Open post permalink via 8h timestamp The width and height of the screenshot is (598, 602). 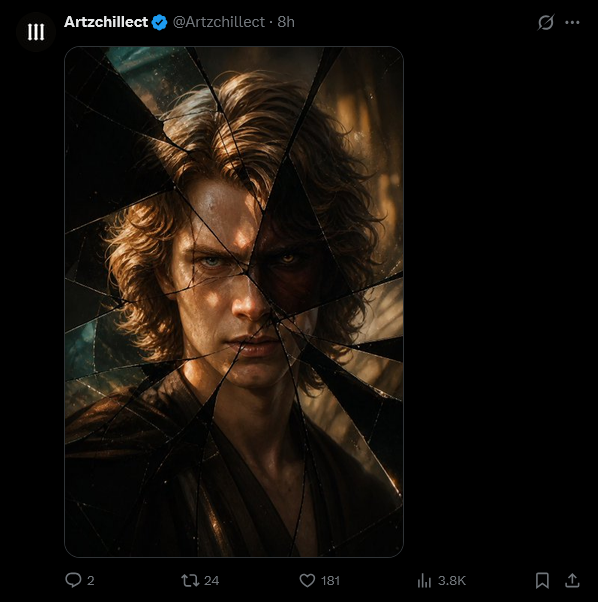[x=286, y=22]
